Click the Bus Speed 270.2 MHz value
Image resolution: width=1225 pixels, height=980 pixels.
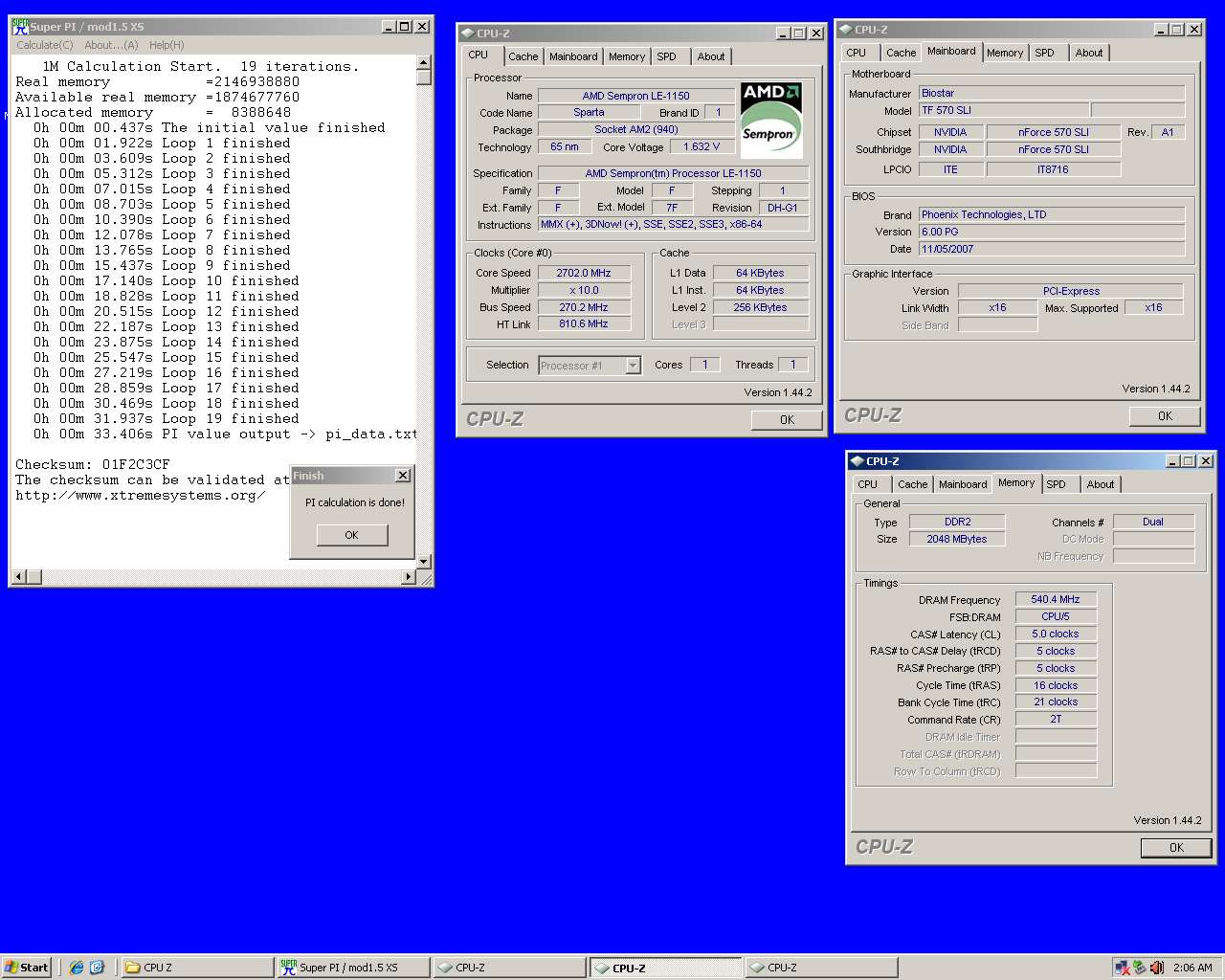(584, 307)
